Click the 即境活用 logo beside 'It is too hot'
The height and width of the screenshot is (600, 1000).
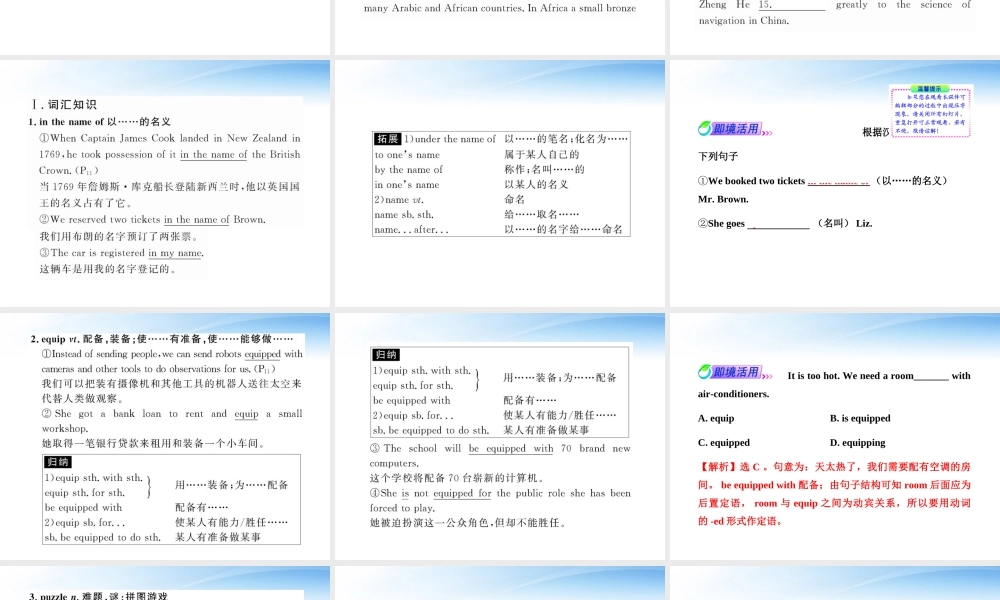pos(735,372)
